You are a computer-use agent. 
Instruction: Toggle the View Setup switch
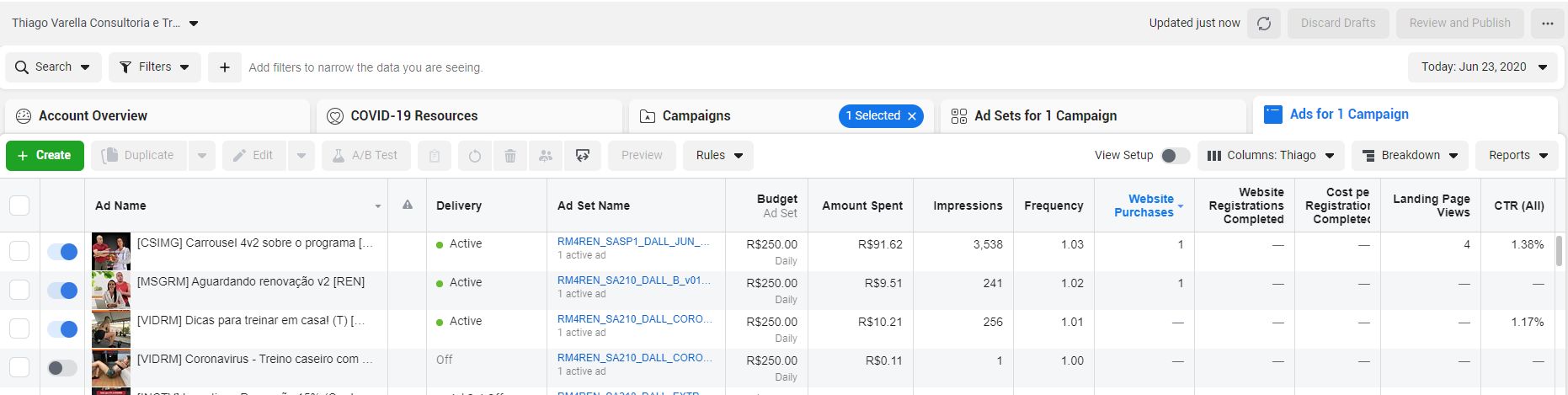coord(1175,156)
